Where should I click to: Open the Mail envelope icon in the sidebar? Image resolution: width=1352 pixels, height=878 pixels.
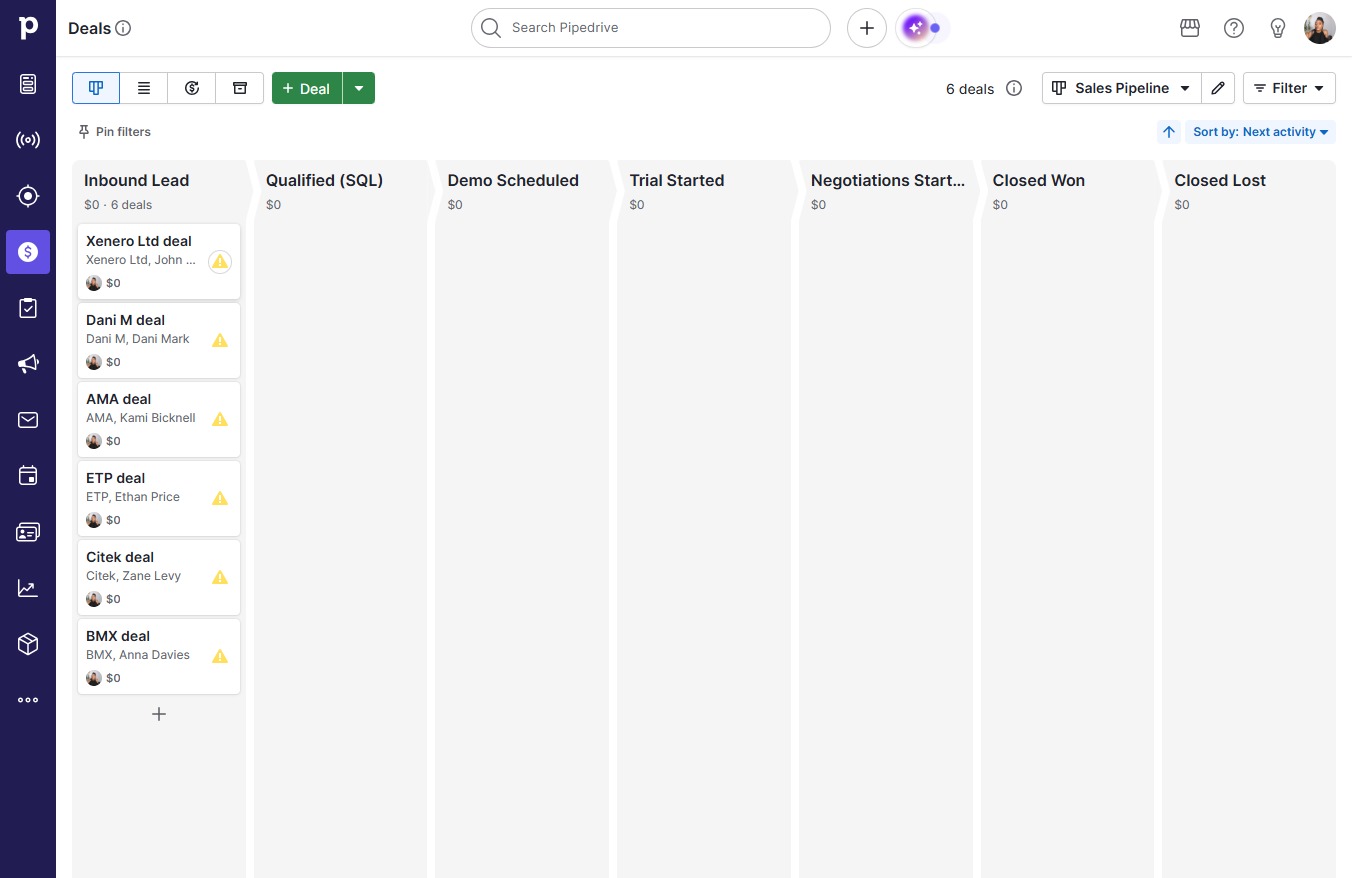click(x=28, y=420)
